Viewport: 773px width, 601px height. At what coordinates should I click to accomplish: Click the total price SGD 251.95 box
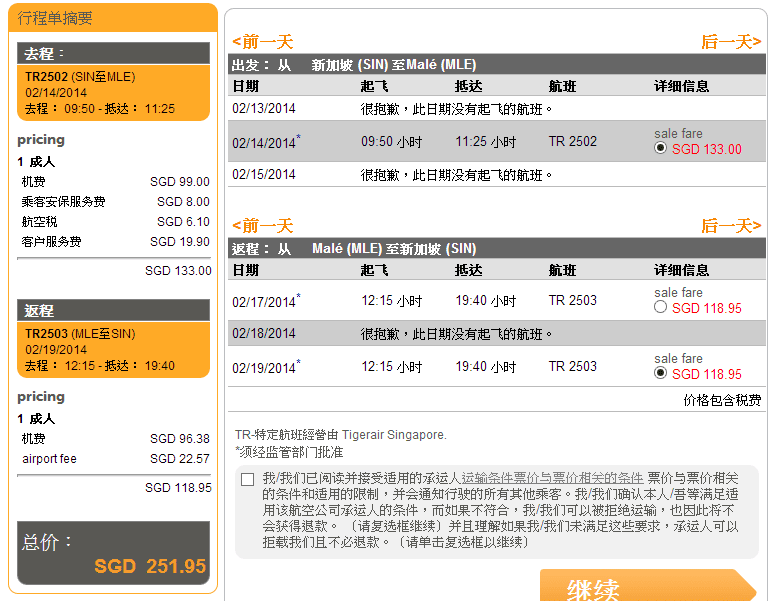coord(113,555)
